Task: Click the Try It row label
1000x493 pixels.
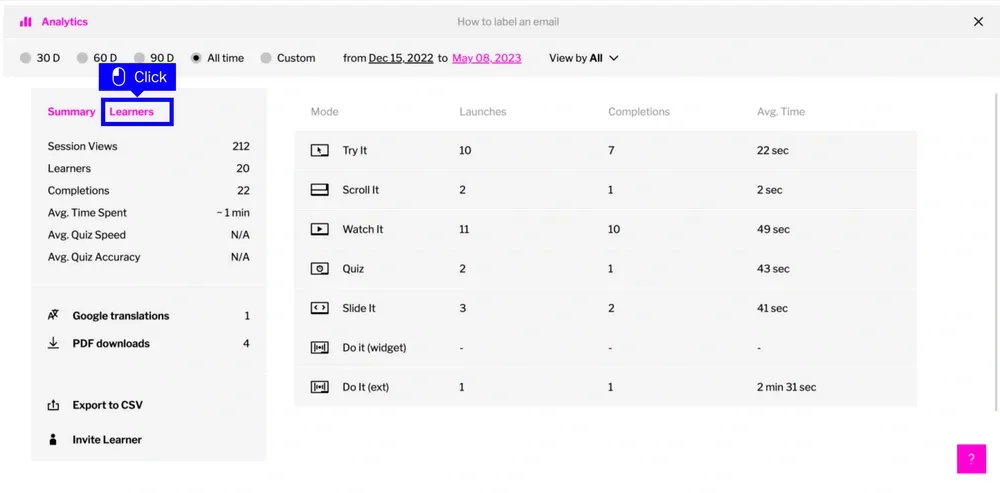Action: pos(355,151)
